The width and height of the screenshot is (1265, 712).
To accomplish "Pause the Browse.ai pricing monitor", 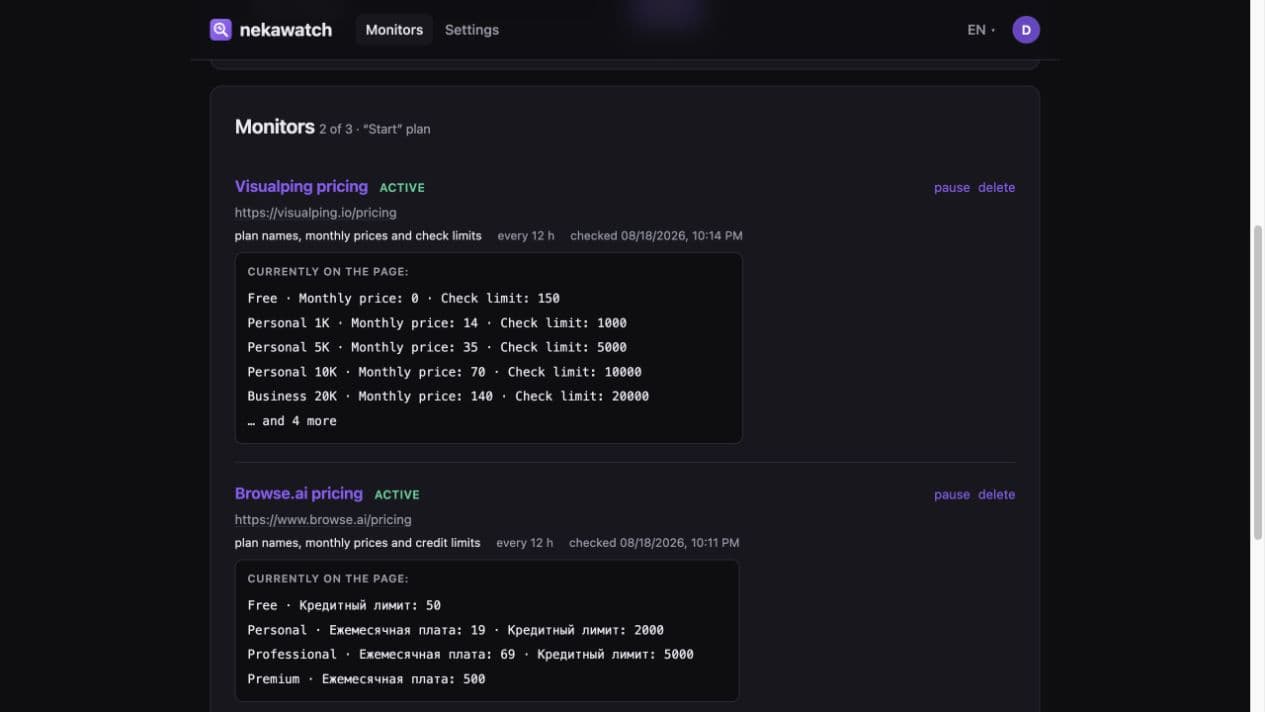I will (952, 494).
